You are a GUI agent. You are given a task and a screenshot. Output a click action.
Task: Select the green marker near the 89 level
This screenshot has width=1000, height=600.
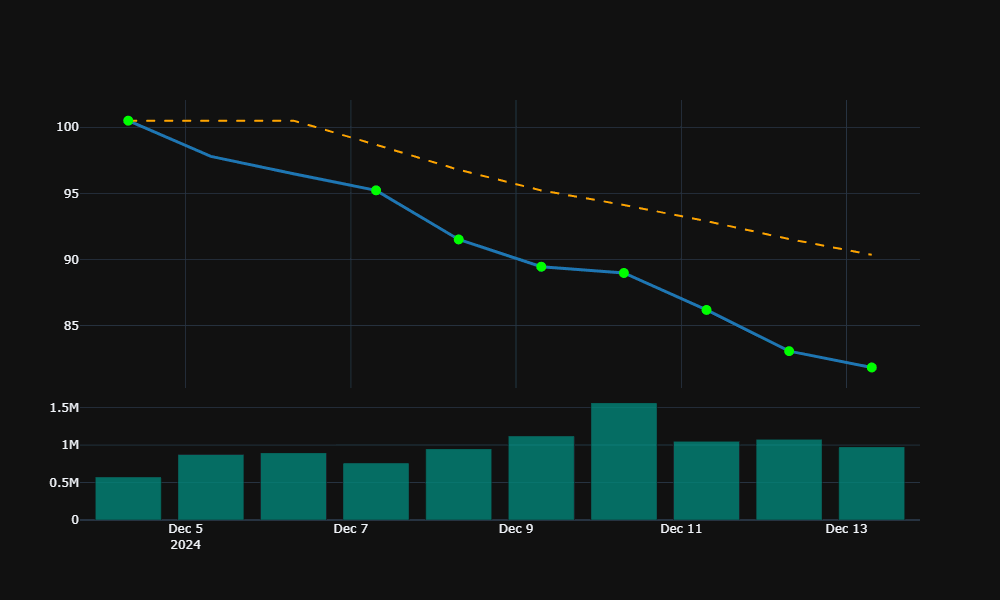pos(623,271)
